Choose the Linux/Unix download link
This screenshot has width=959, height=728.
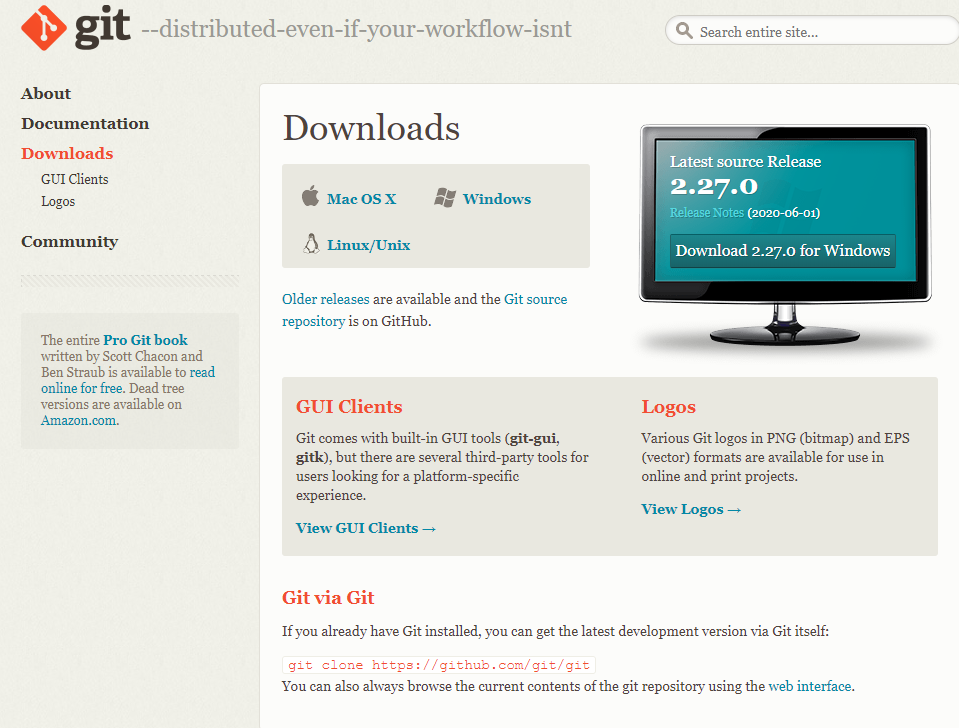pos(368,245)
